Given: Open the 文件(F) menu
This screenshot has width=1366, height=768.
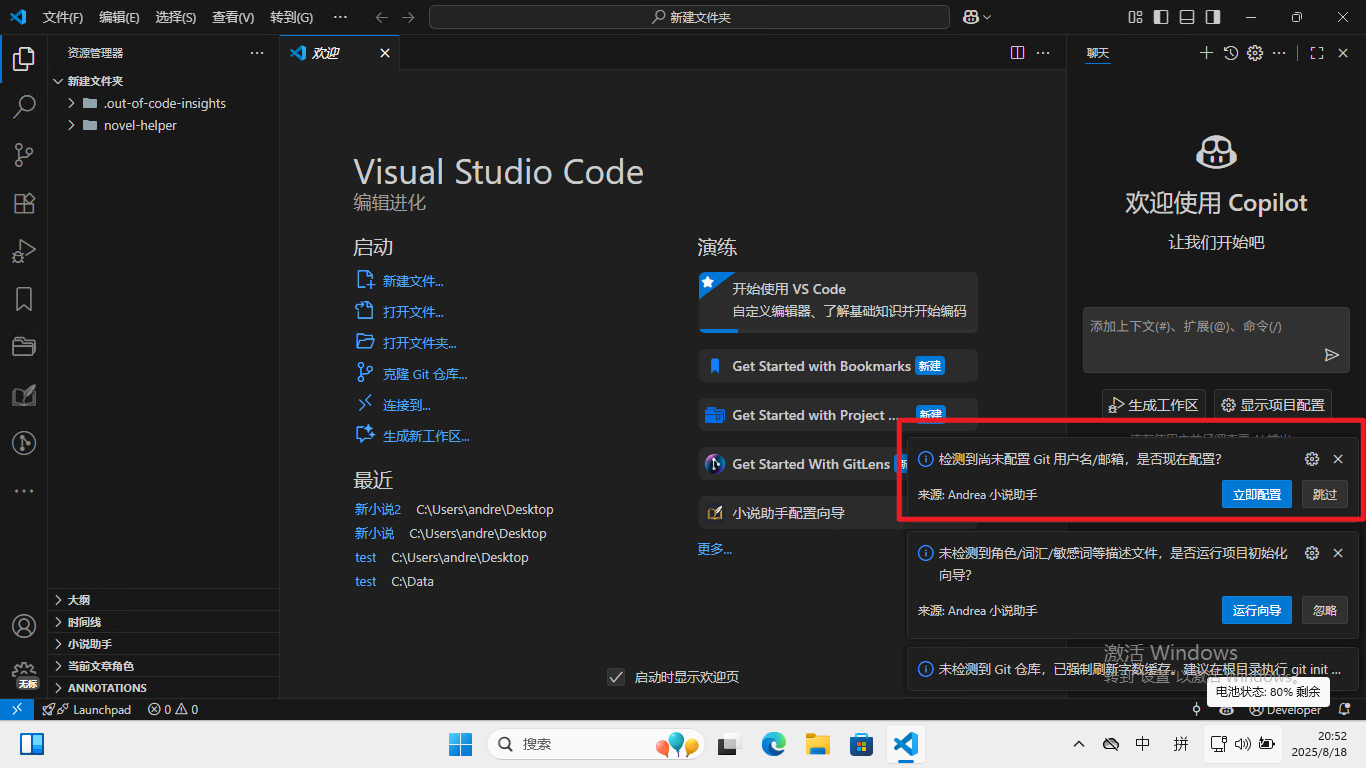Looking at the screenshot, I should (63, 17).
